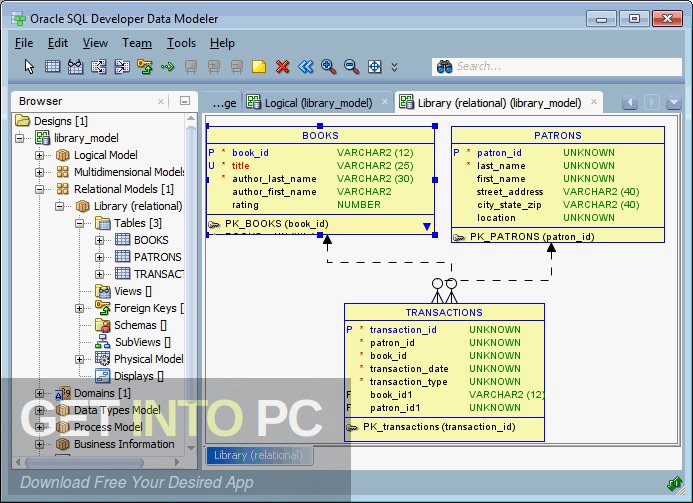The image size is (693, 503).
Task: Switch to Logical (library_model) tab
Action: (x=318, y=103)
